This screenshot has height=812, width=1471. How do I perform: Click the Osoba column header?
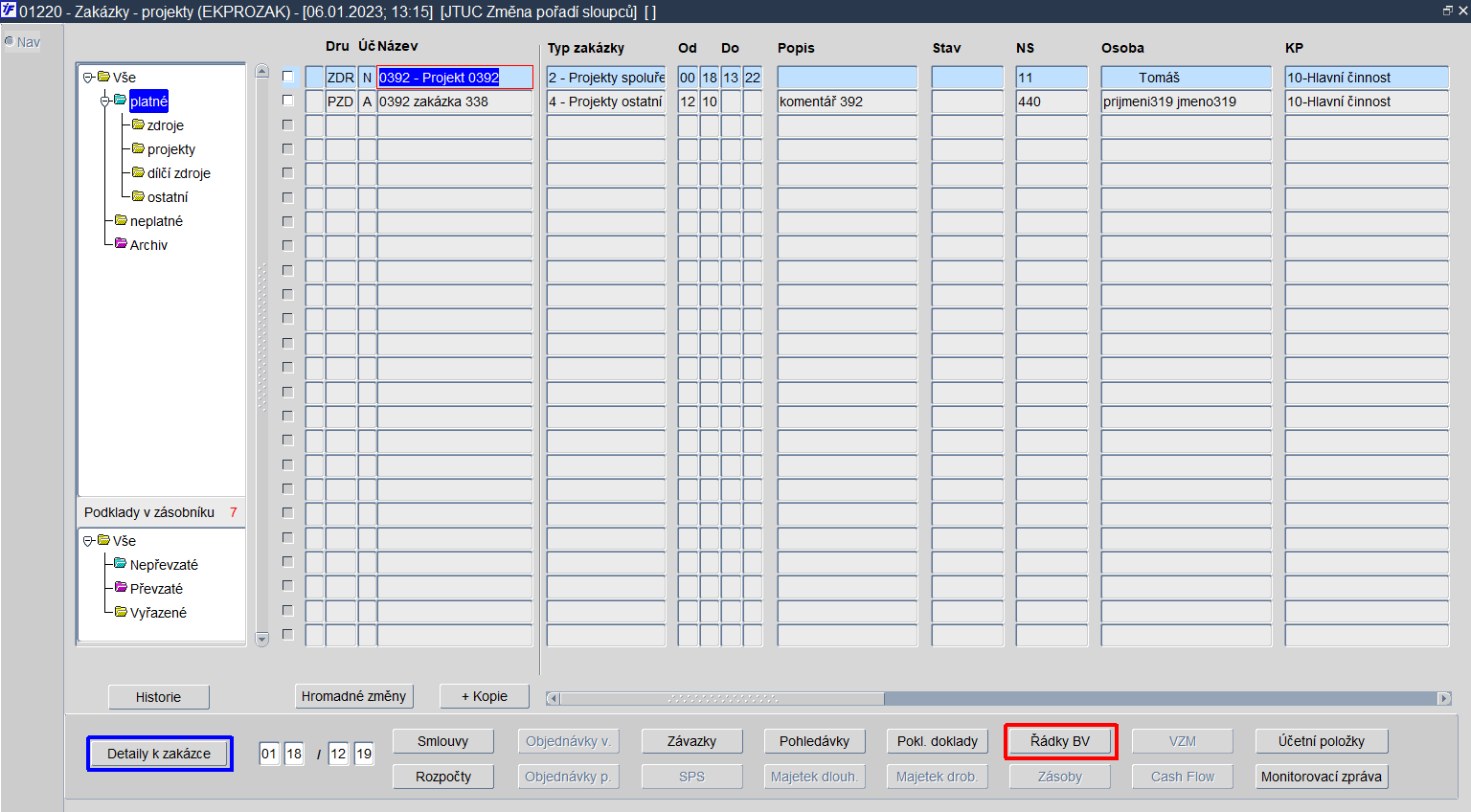(x=1122, y=48)
